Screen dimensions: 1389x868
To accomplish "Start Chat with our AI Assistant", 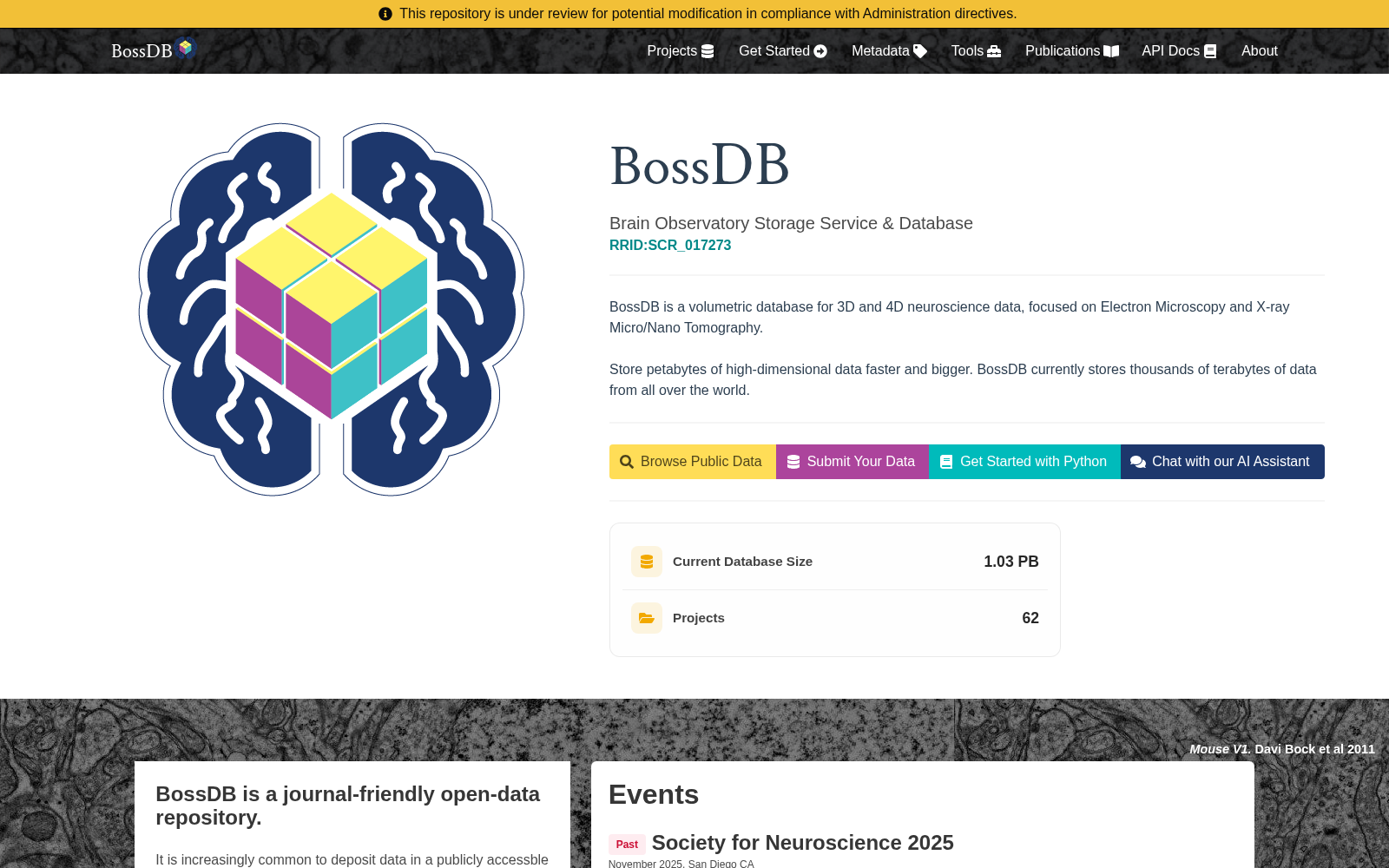I will click(x=1222, y=462).
